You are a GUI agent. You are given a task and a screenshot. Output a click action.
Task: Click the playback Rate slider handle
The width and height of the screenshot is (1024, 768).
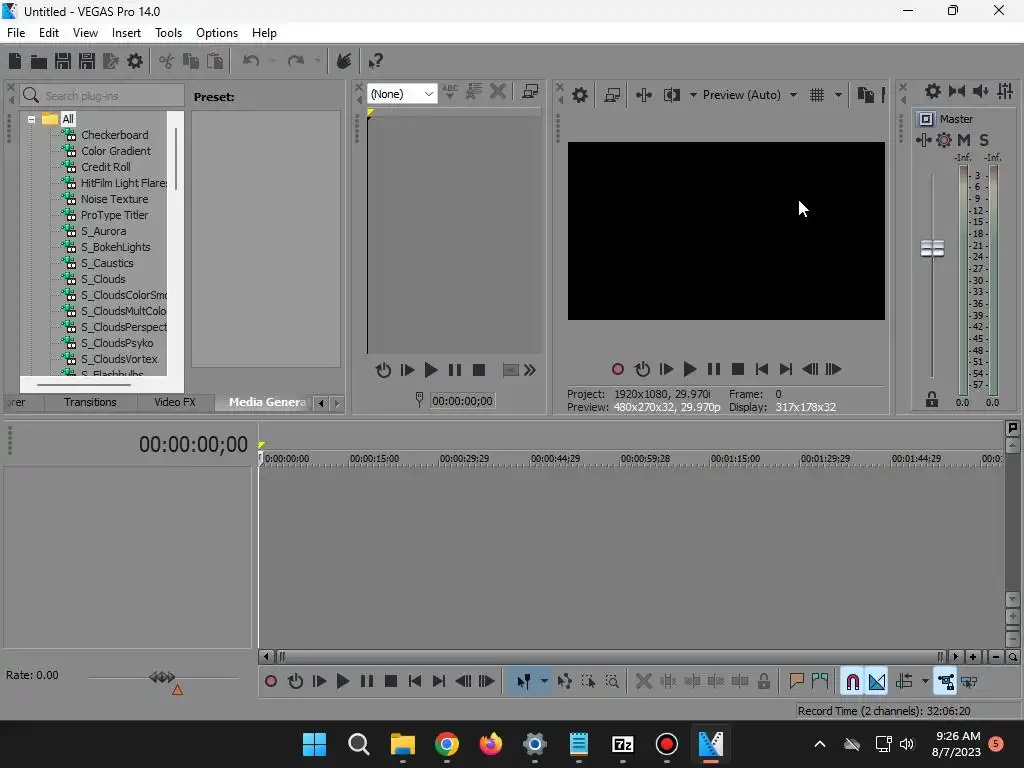pos(162,677)
